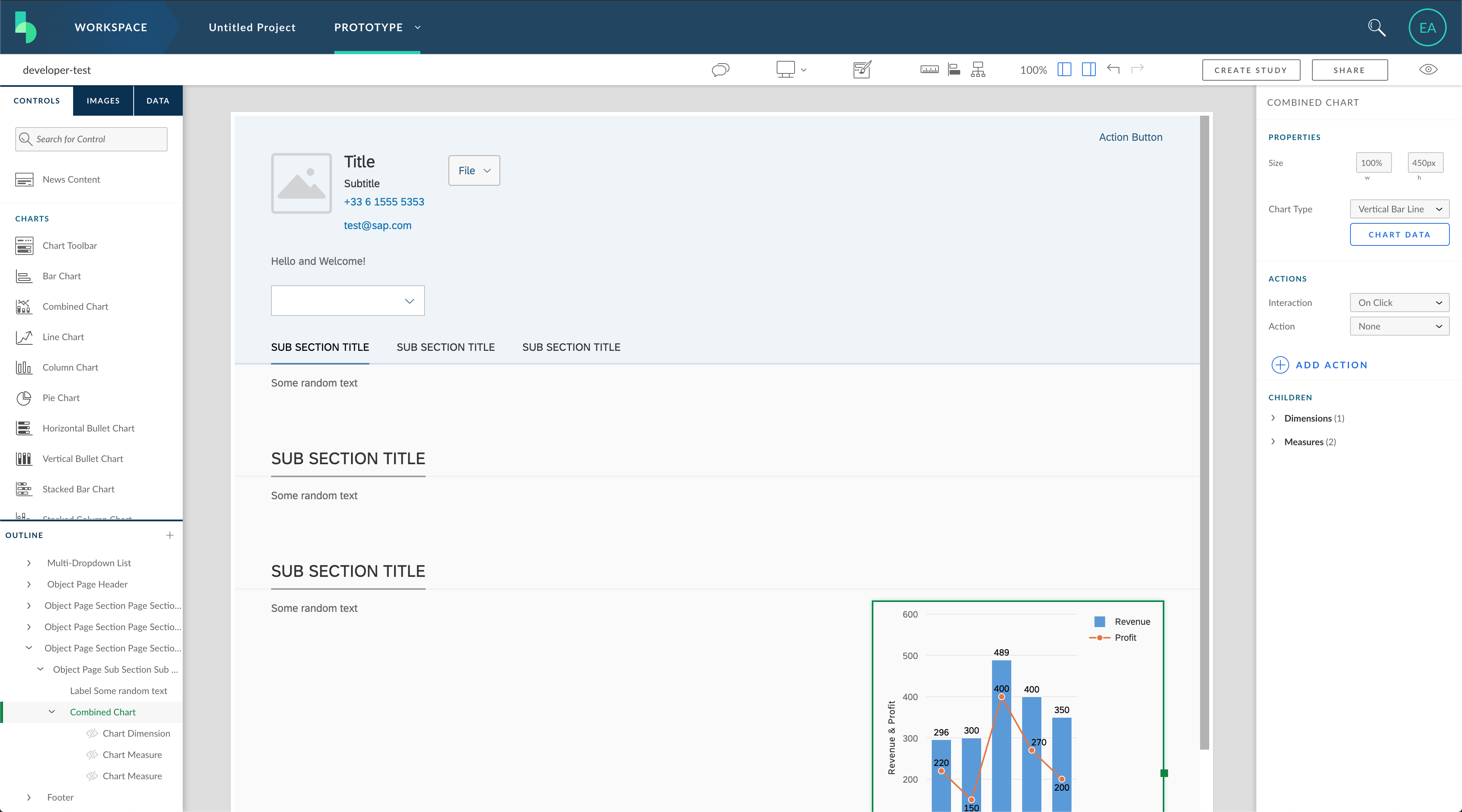Switch to the DATA tab
The height and width of the screenshot is (812, 1462).
[x=158, y=100]
